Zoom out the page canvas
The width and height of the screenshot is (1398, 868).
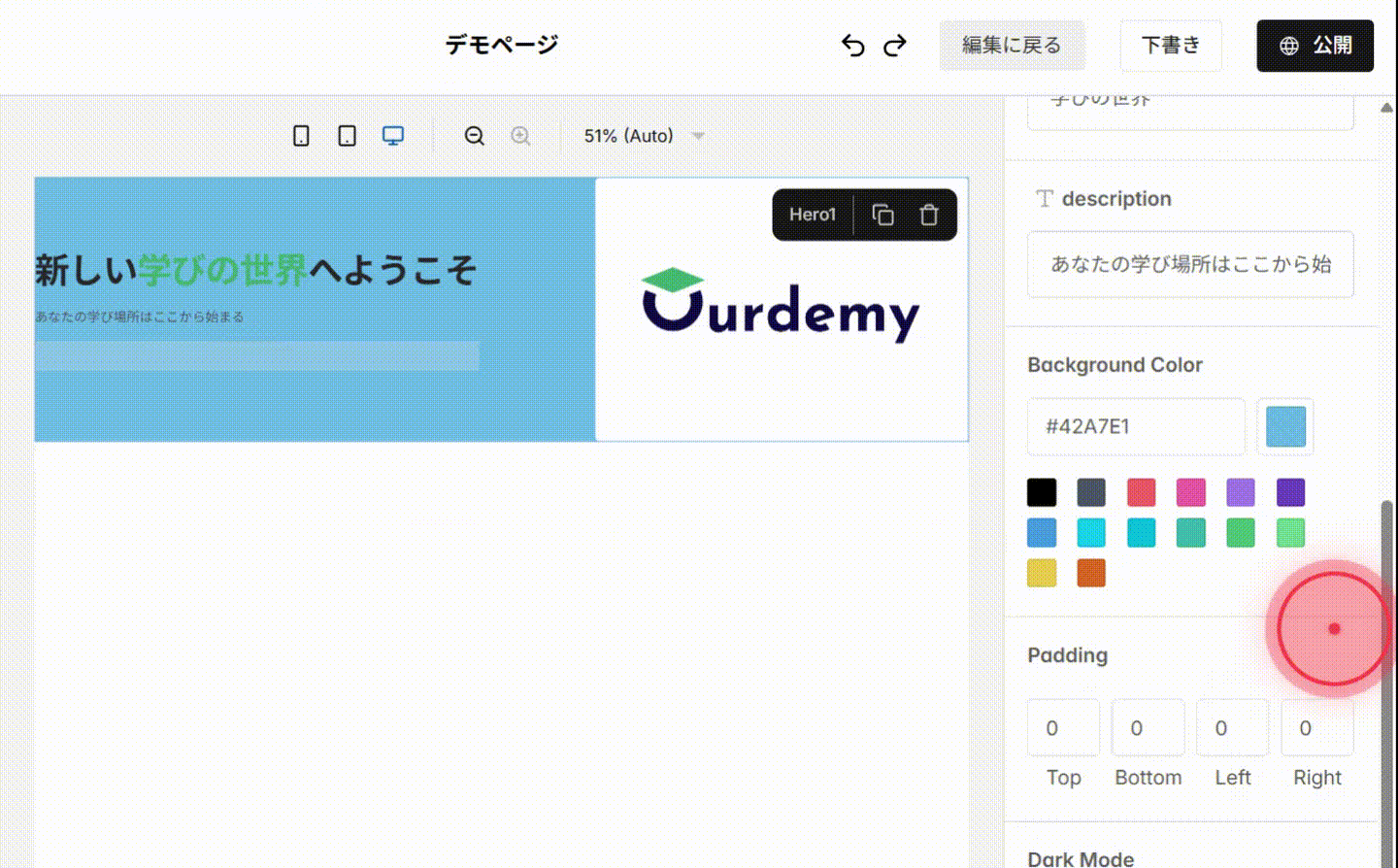point(475,136)
